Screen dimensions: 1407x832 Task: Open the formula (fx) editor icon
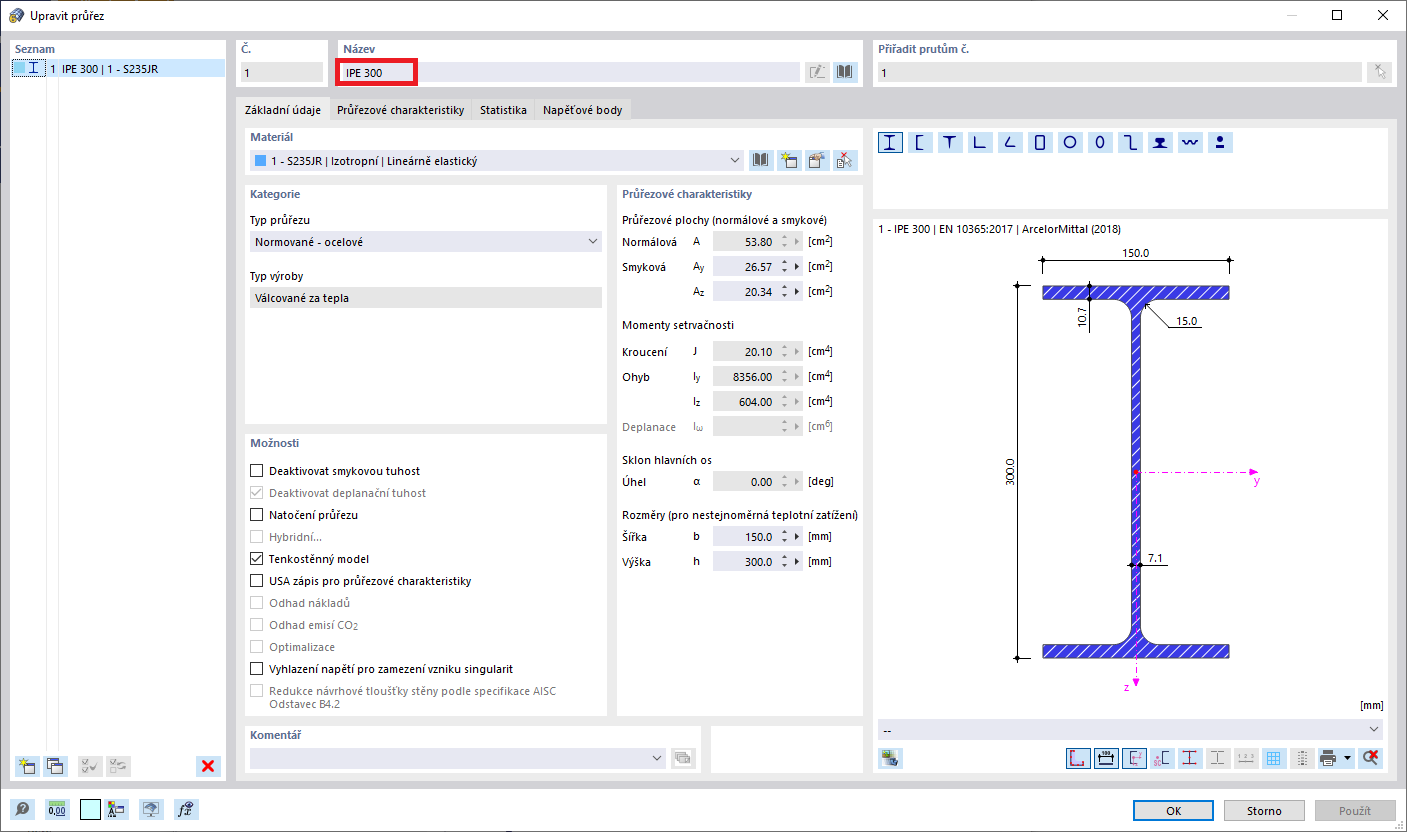185,809
